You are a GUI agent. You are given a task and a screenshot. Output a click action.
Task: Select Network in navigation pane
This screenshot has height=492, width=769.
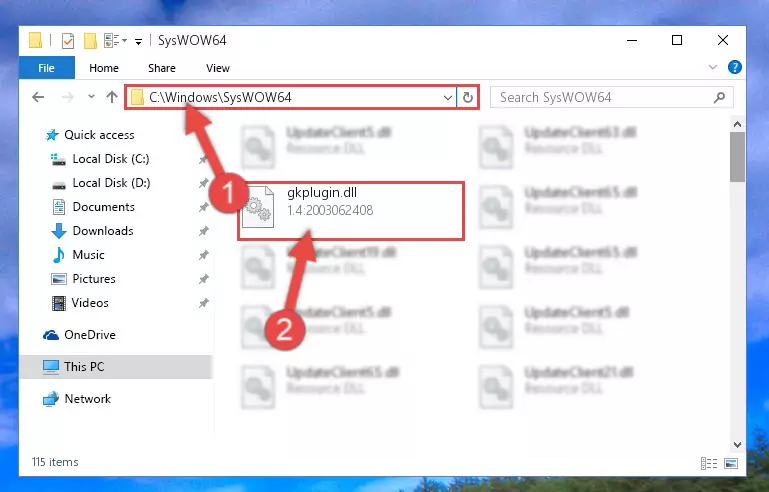click(x=87, y=398)
